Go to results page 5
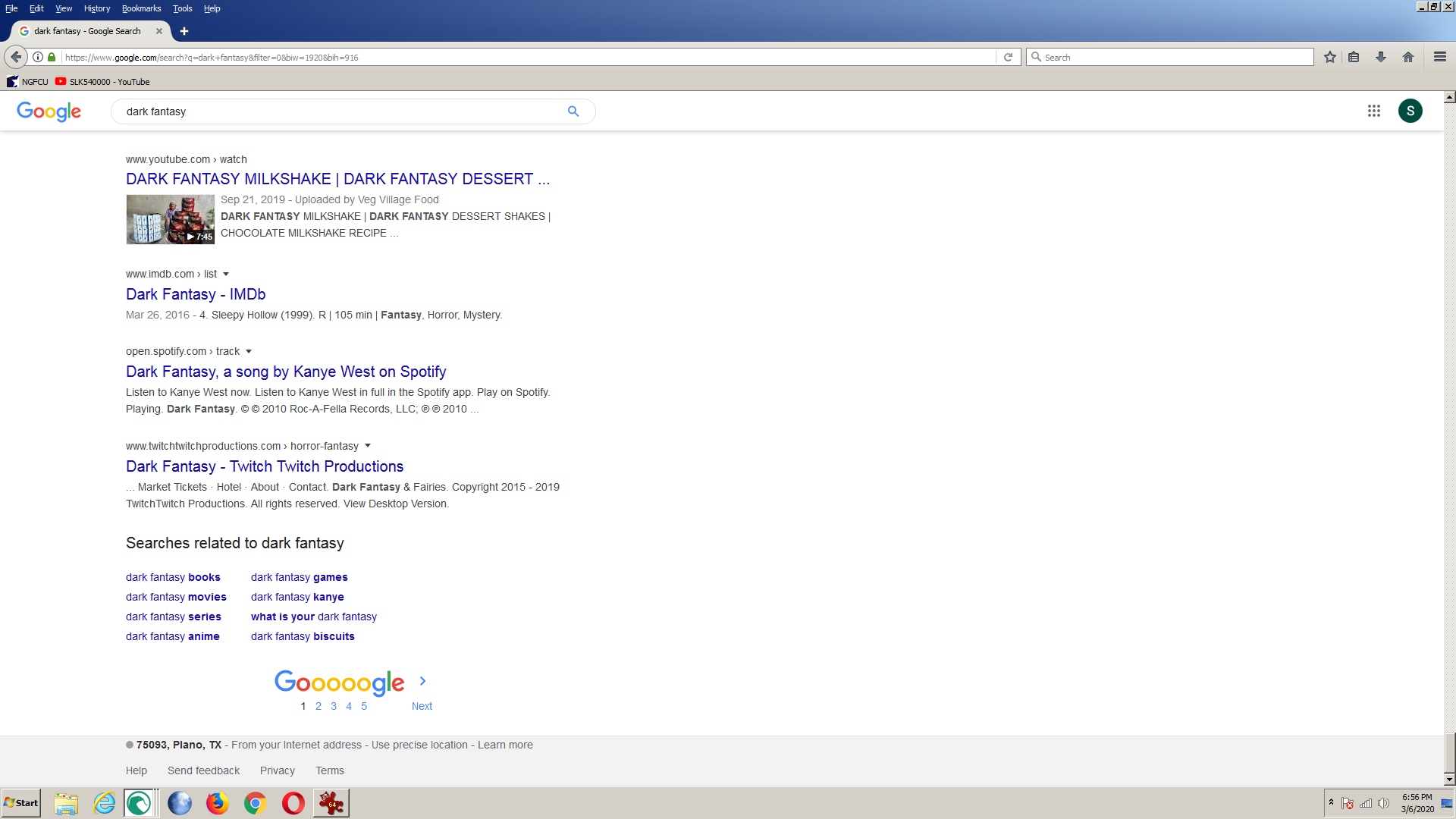This screenshot has height=819, width=1456. [x=364, y=706]
